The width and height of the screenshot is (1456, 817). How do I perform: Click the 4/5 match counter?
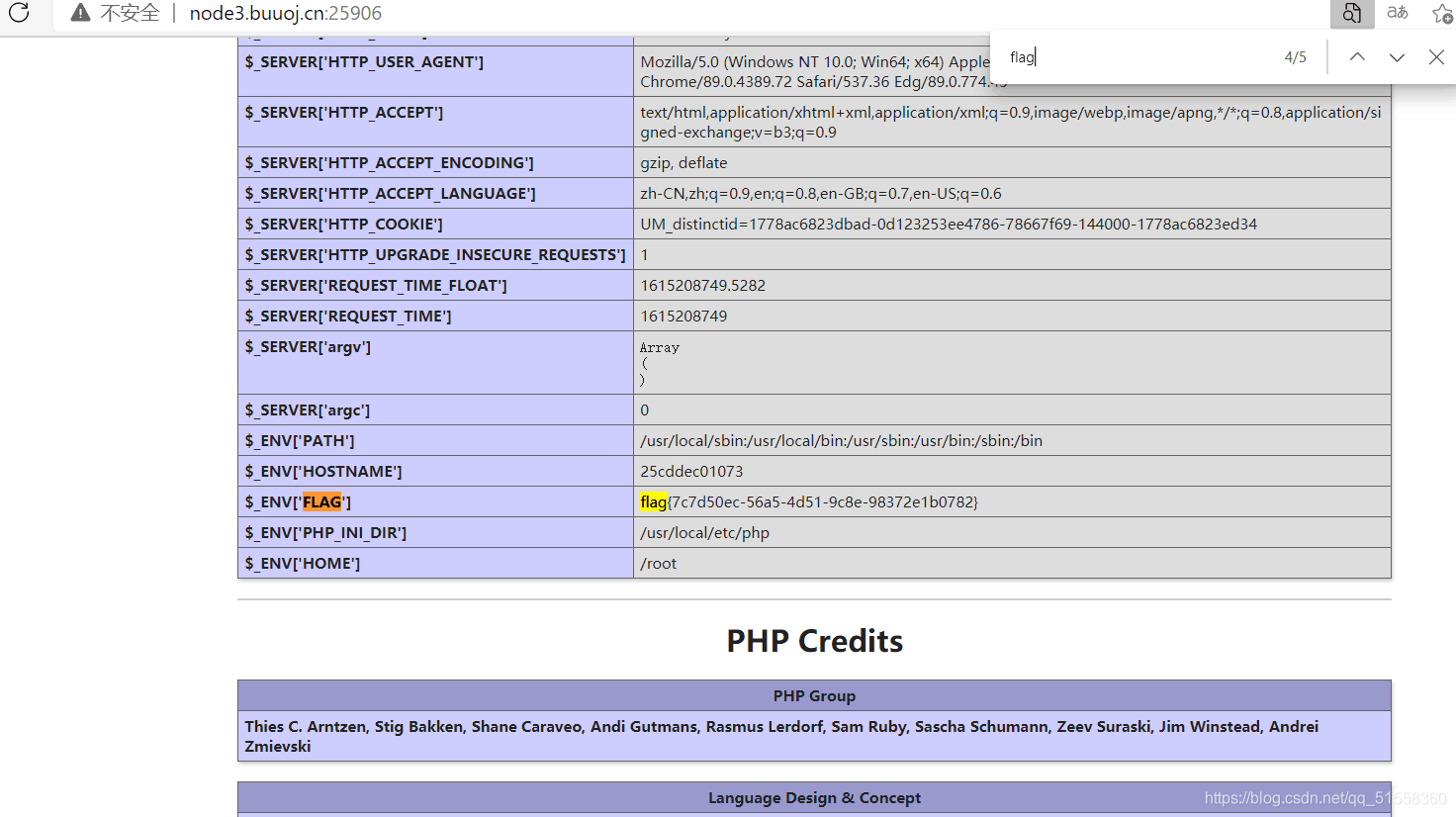(x=1295, y=57)
